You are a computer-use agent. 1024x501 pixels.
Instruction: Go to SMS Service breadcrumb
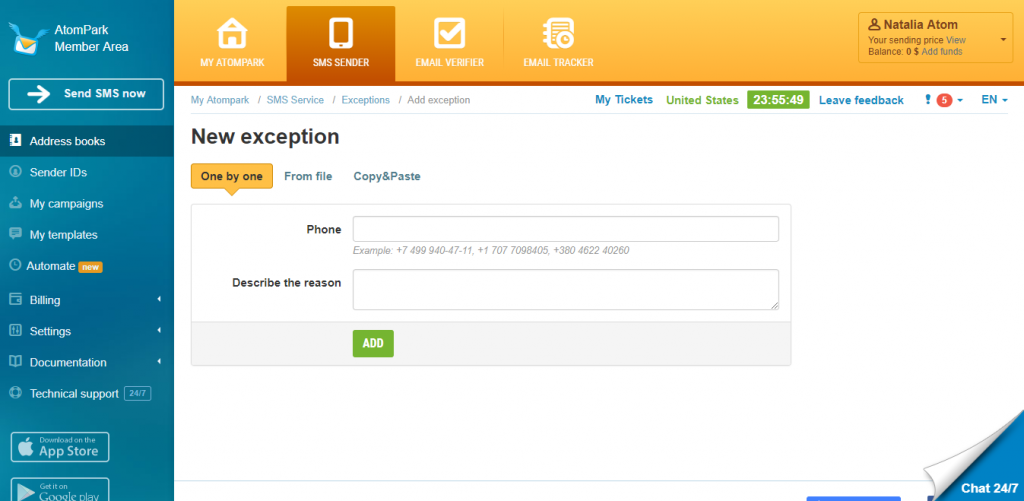pos(295,100)
